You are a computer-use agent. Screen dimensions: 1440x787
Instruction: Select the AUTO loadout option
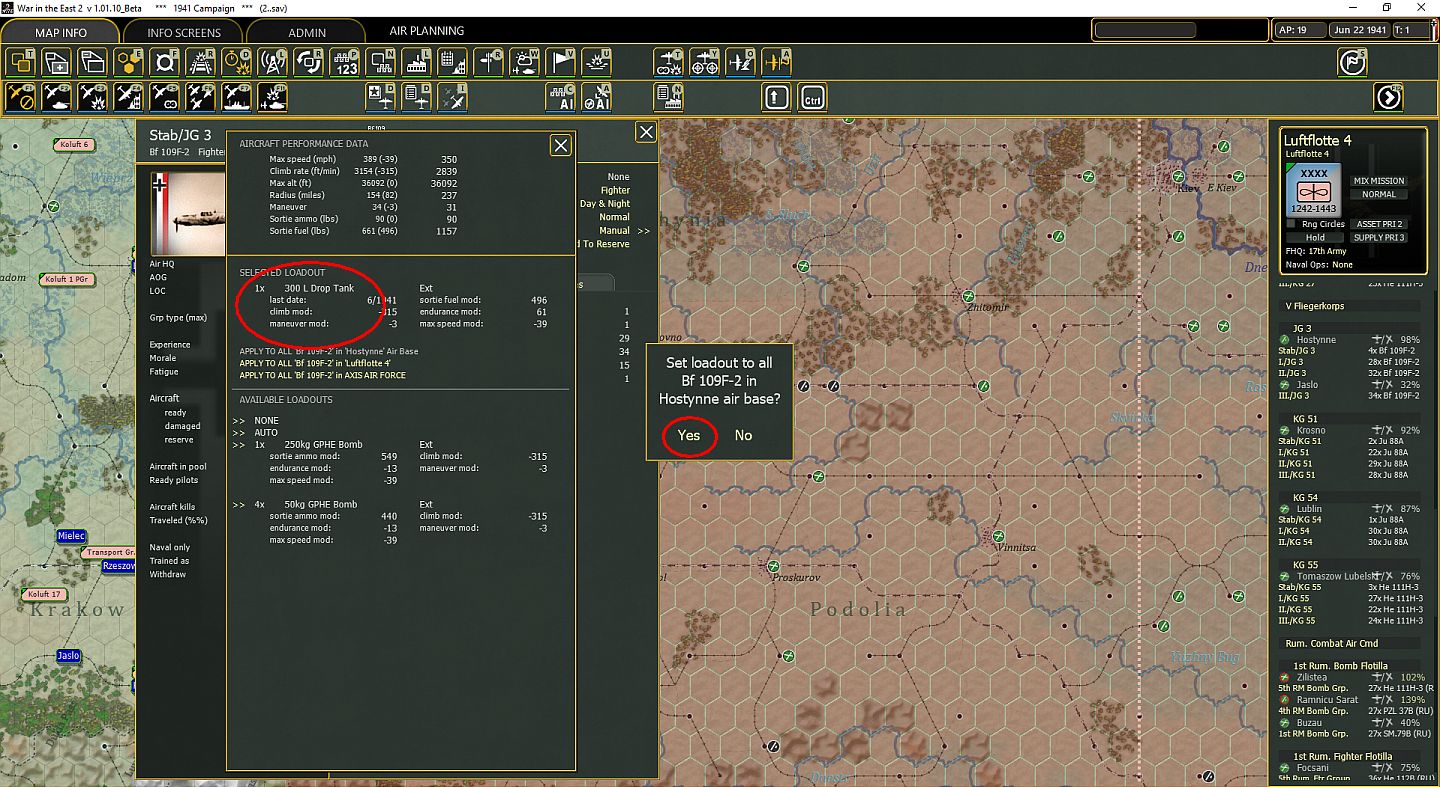tap(266, 432)
